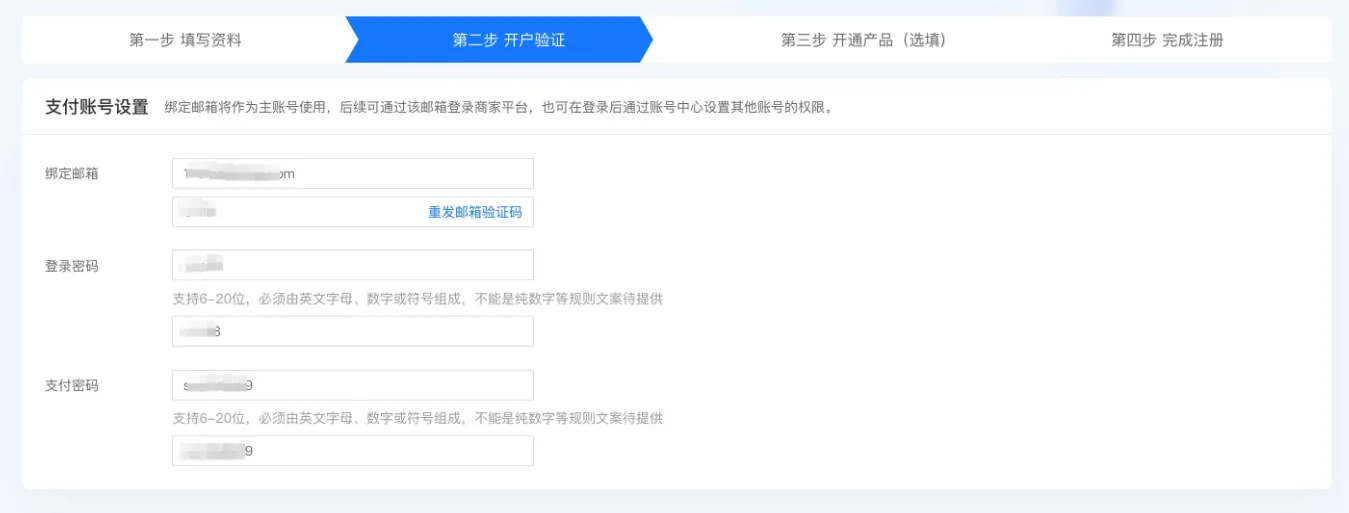Focus the email verification code input

pyautogui.click(x=295, y=212)
